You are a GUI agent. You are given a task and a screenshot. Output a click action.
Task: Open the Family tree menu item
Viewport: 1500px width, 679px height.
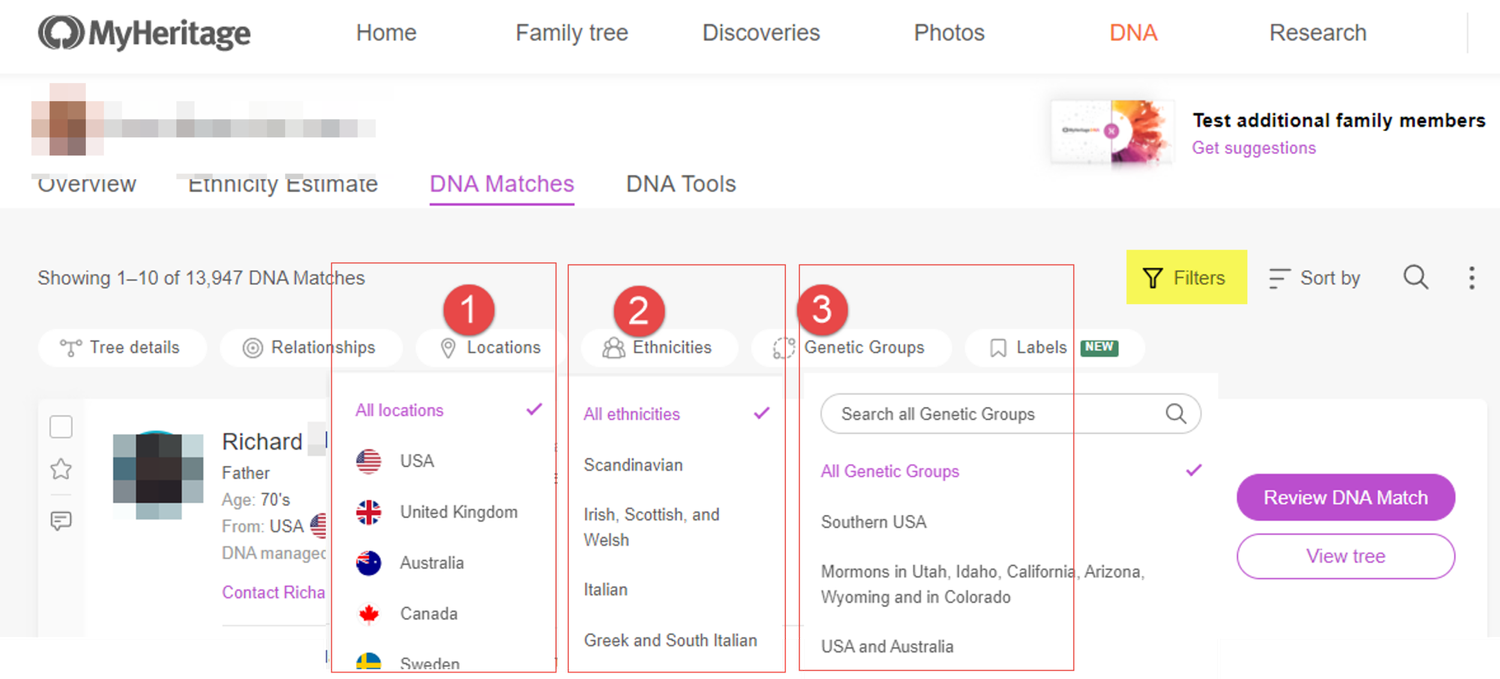point(572,33)
